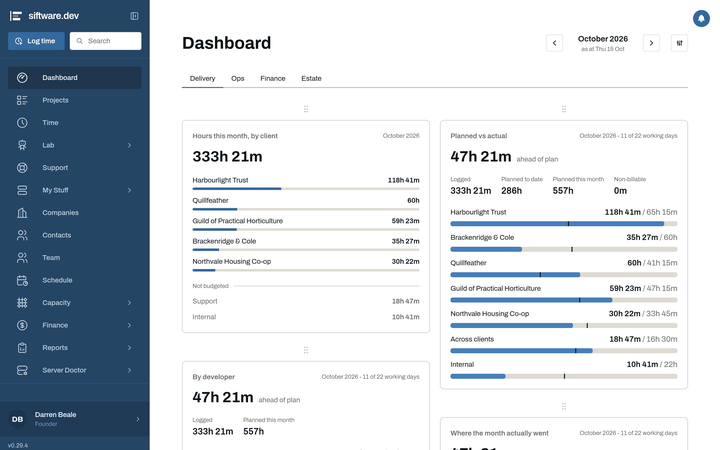Click the magnifier icon in Search
The image size is (720, 450).
pos(79,41)
